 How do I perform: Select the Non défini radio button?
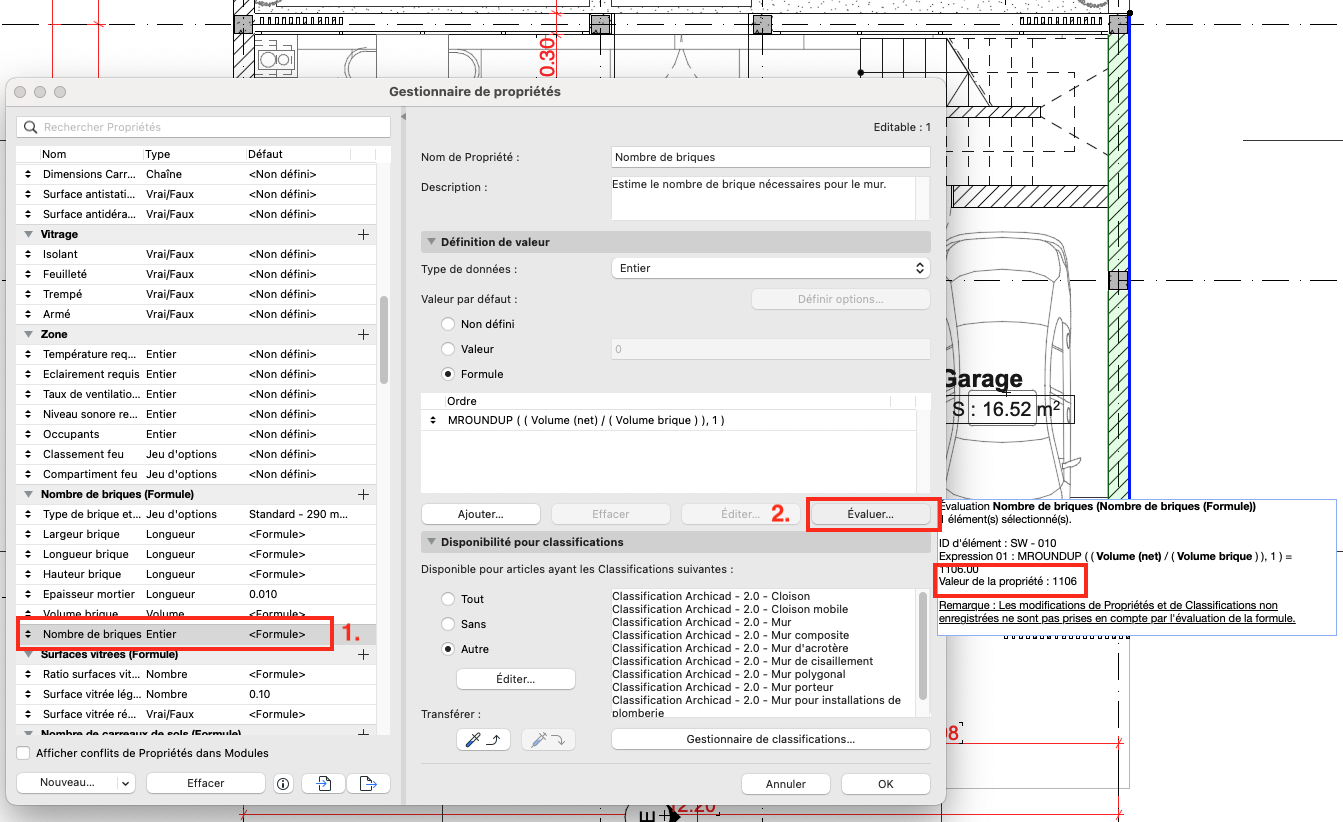pyautogui.click(x=448, y=324)
